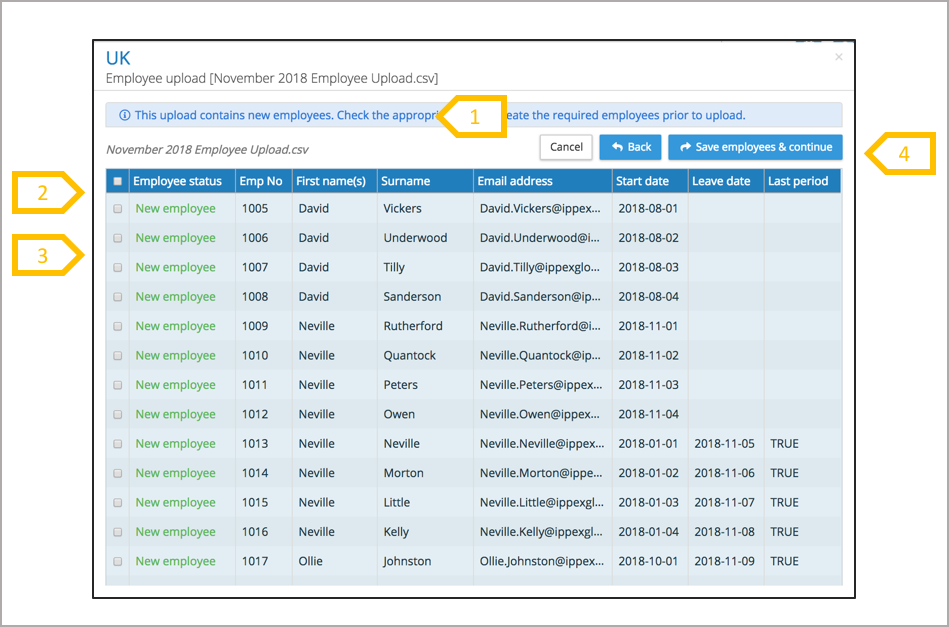Click the Employee status column header

point(177,181)
